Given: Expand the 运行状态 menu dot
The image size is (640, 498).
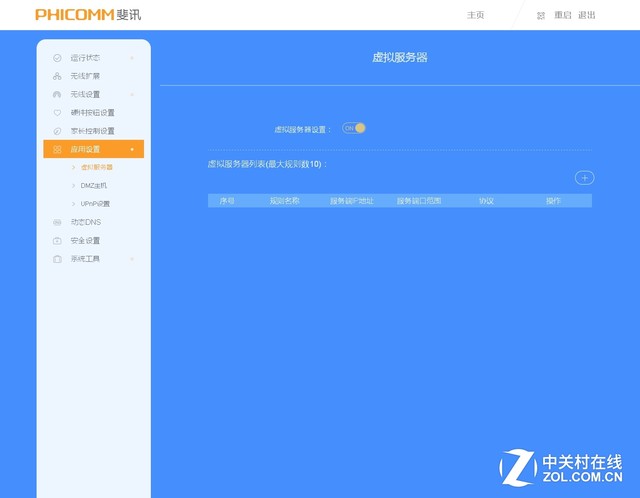Looking at the screenshot, I should click(132, 58).
